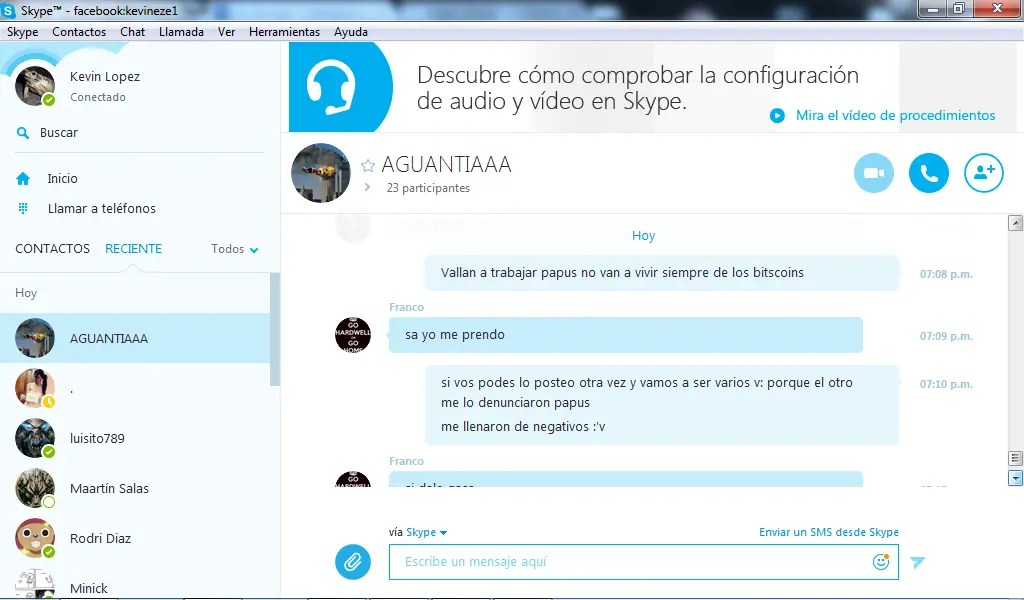This screenshot has height=600, width=1024.
Task: Click luisito789's avatar
Action: [x=35, y=438]
